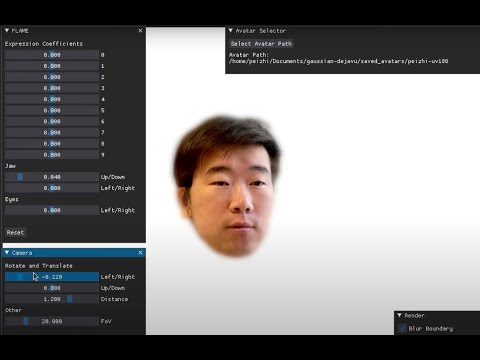Screen dimensions: 480x360
Task: Click the Eyes Left/Right slider
Action: point(52,210)
